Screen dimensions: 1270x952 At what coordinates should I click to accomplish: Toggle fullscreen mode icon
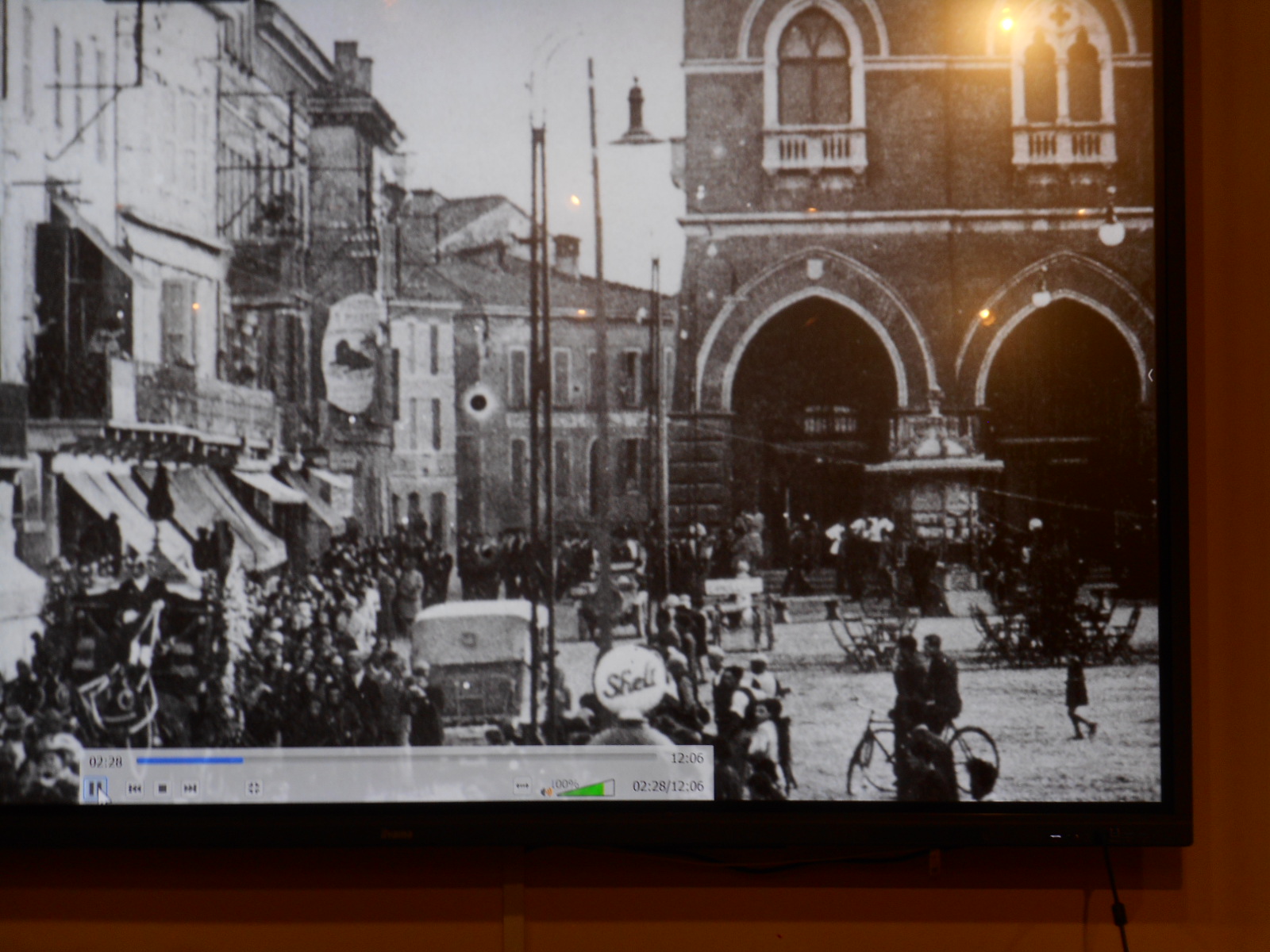click(x=253, y=788)
